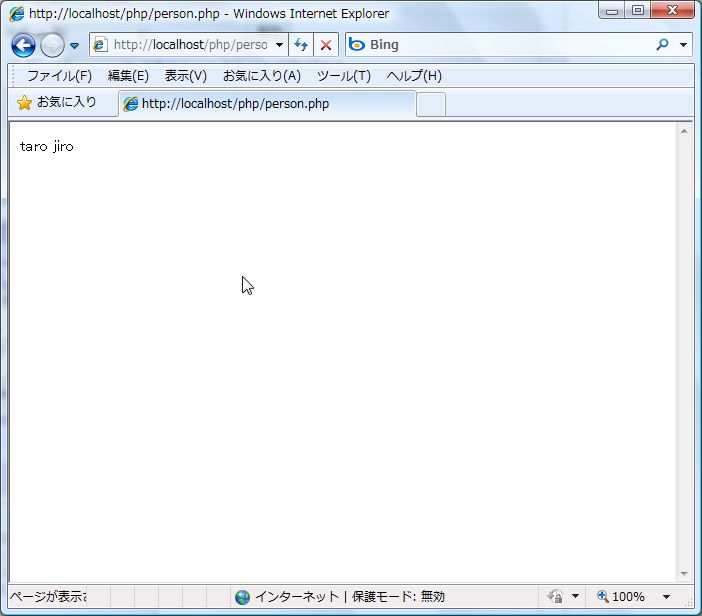Stop loading with the red X icon
Image resolution: width=702 pixels, height=616 pixels.
click(326, 45)
